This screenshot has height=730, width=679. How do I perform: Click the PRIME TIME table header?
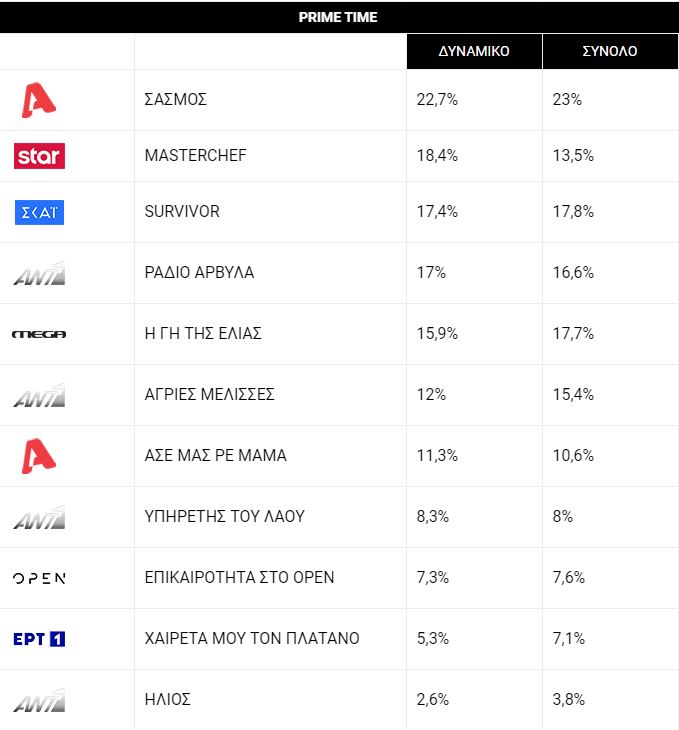pos(338,17)
